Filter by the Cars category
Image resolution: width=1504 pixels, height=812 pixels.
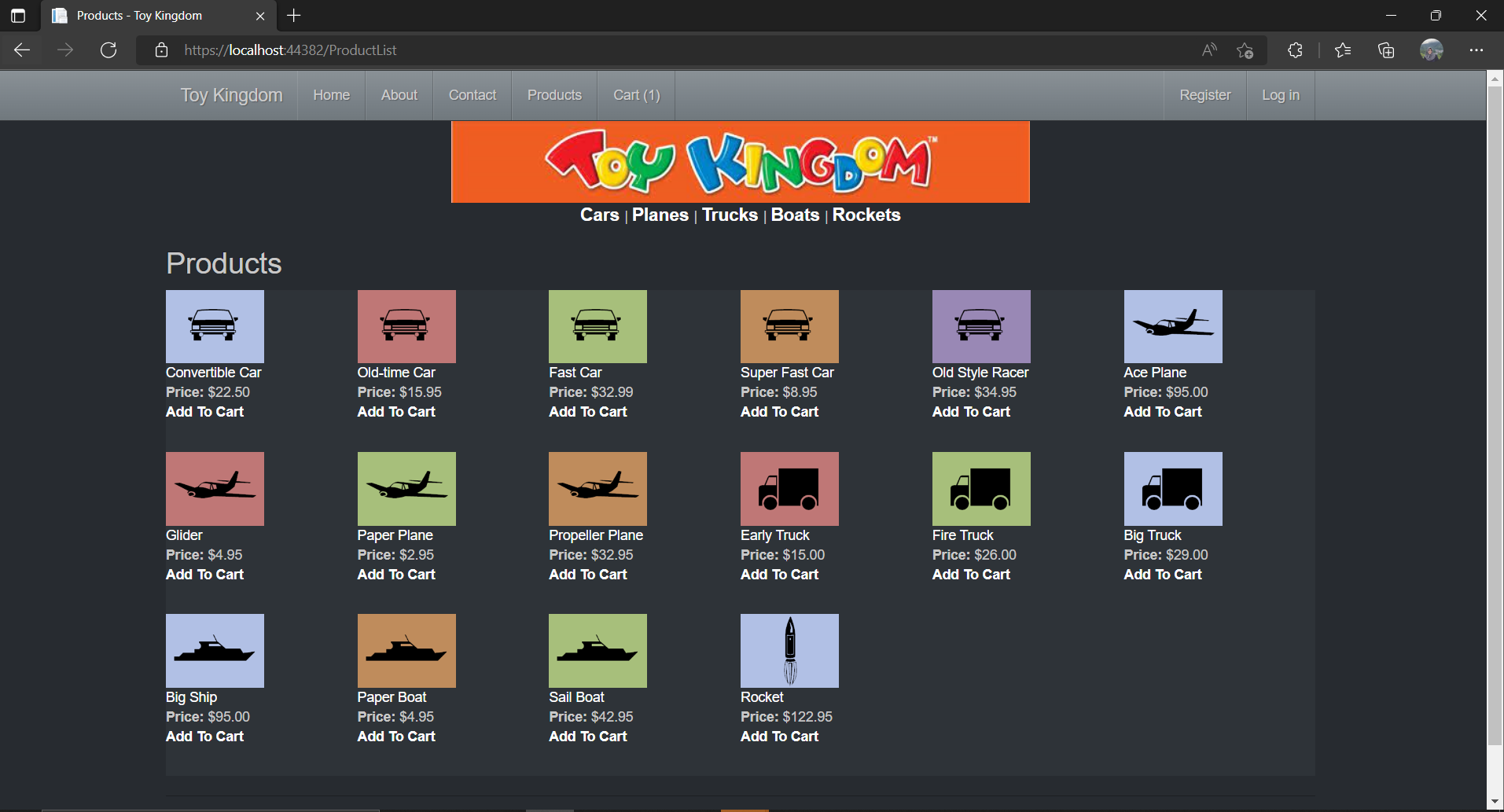599,215
